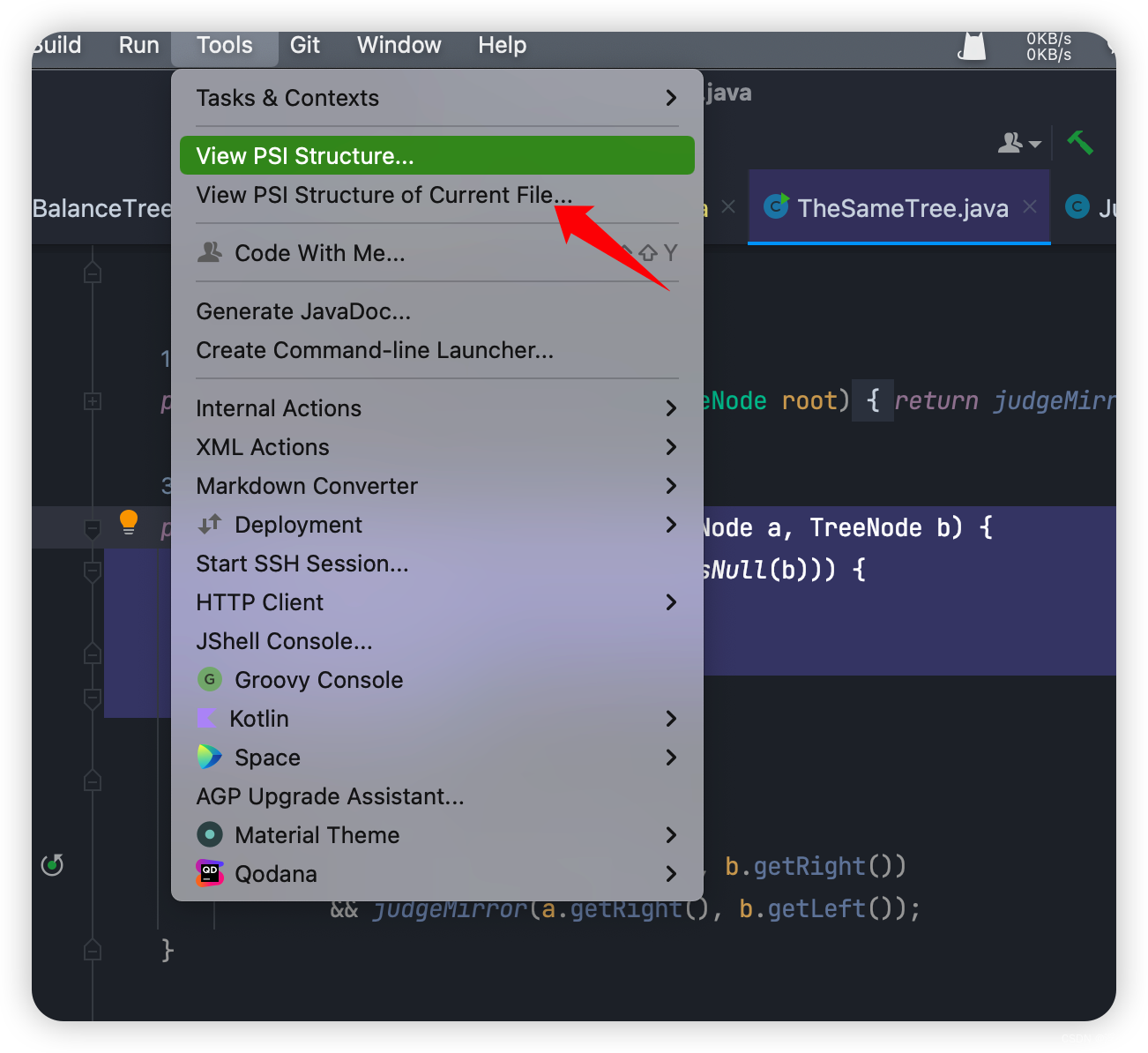This screenshot has height=1053, width=1148.
Task: Expand HTTP Client submenu arrow
Action: click(x=671, y=602)
